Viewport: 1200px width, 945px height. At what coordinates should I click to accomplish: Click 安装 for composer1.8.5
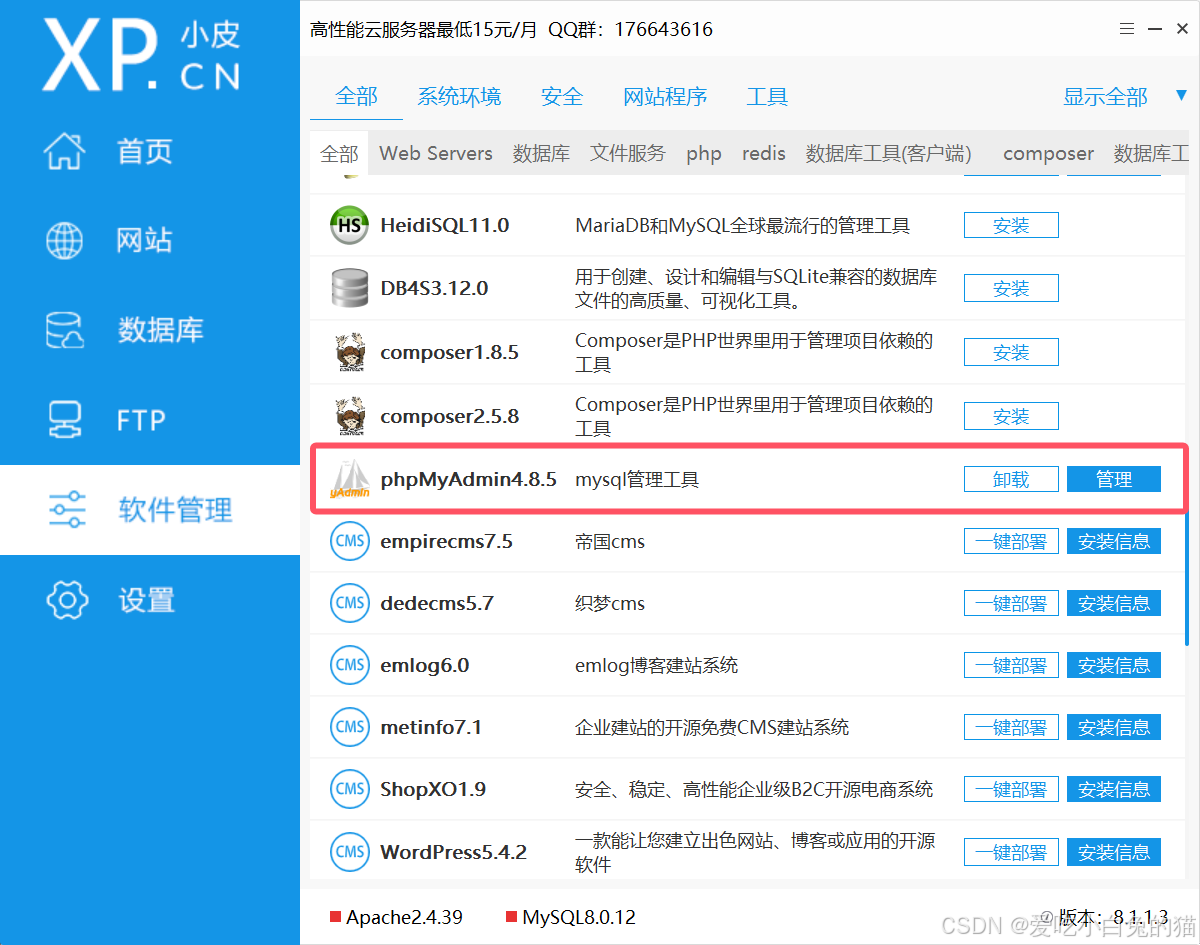(x=1011, y=353)
